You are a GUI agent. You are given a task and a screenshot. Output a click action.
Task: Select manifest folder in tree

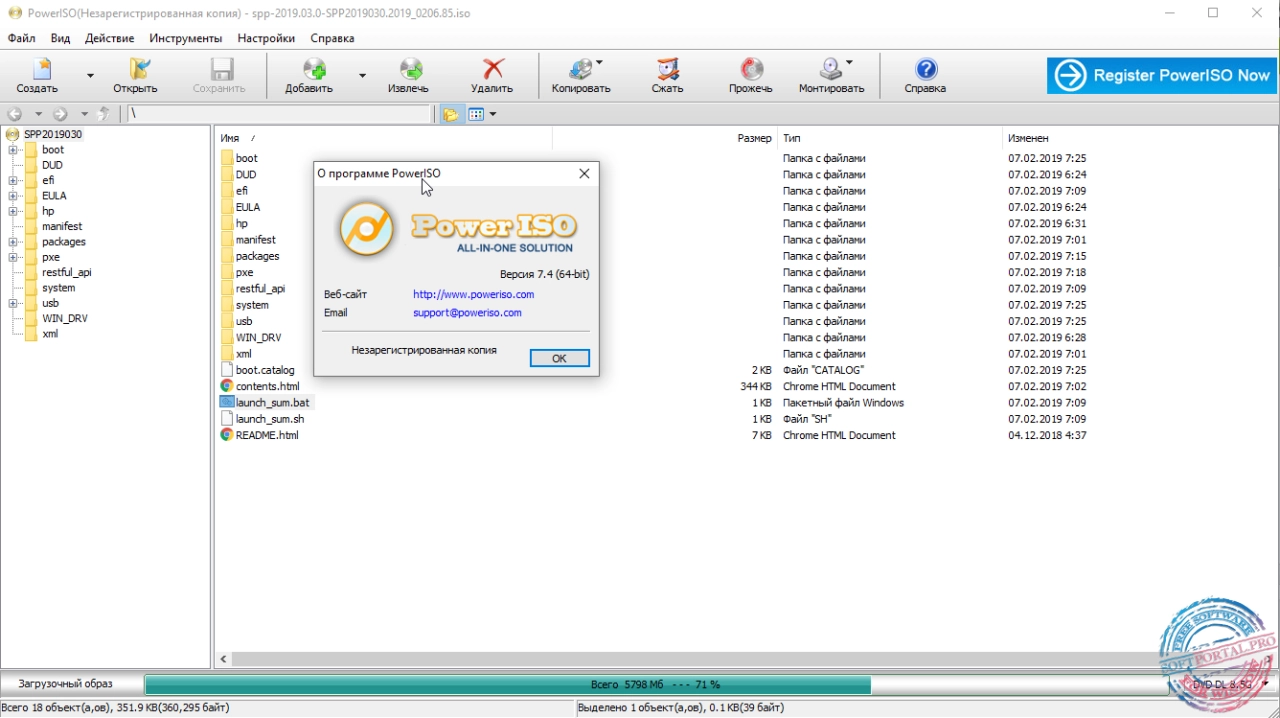[62, 226]
